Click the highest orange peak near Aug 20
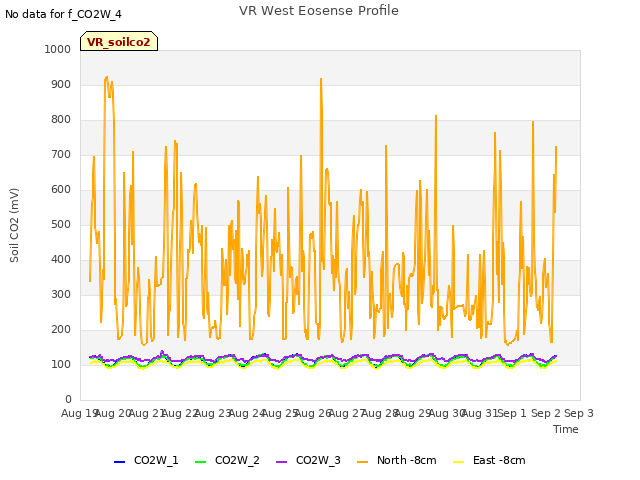Screen dimensions: 640x480 pos(107,78)
